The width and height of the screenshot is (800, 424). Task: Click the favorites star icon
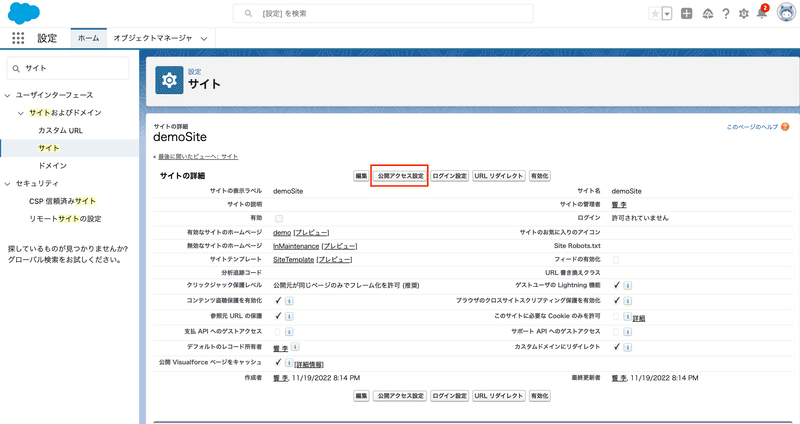tap(655, 14)
